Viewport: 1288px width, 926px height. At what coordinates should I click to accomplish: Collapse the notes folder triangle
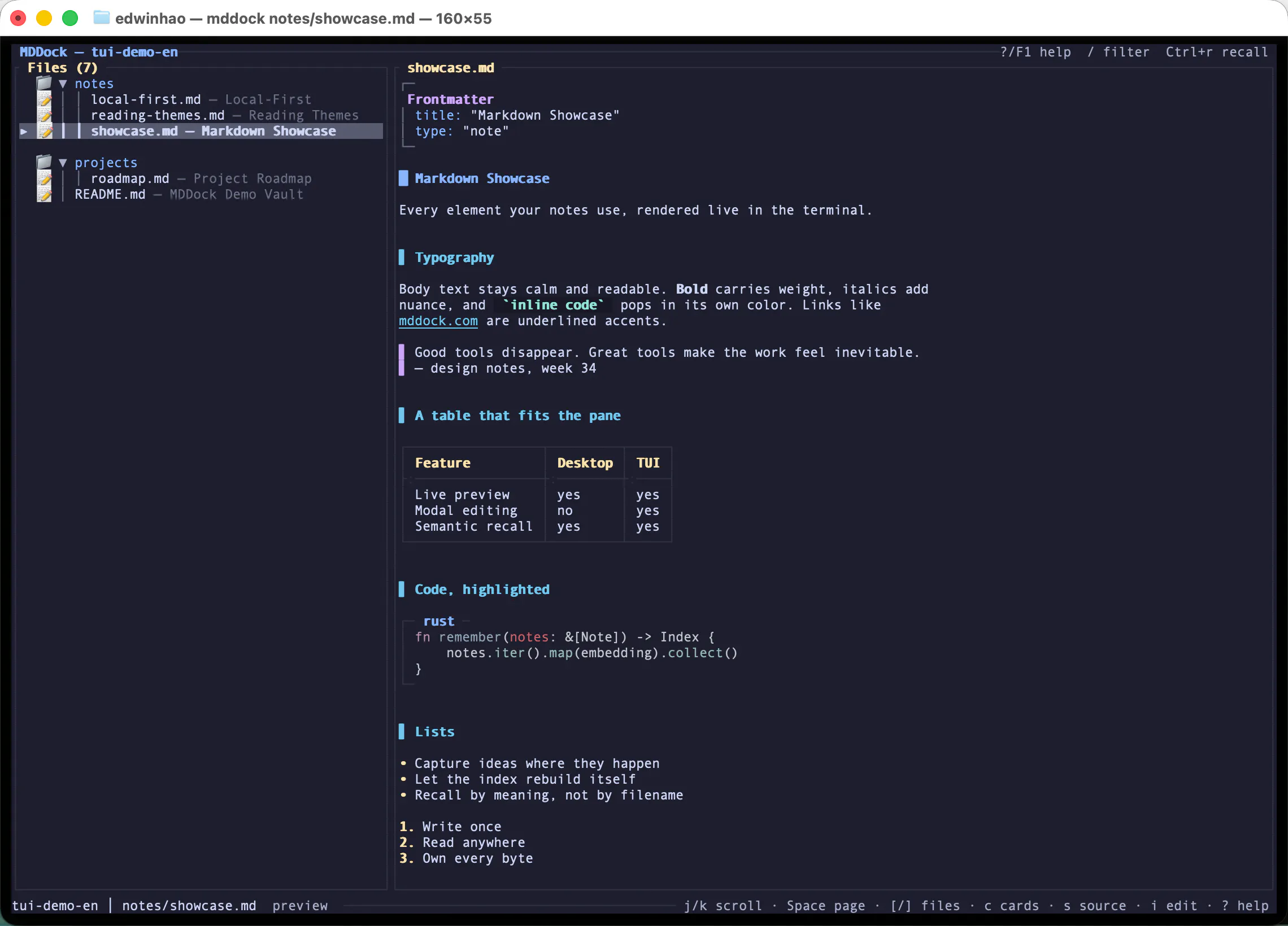(63, 84)
